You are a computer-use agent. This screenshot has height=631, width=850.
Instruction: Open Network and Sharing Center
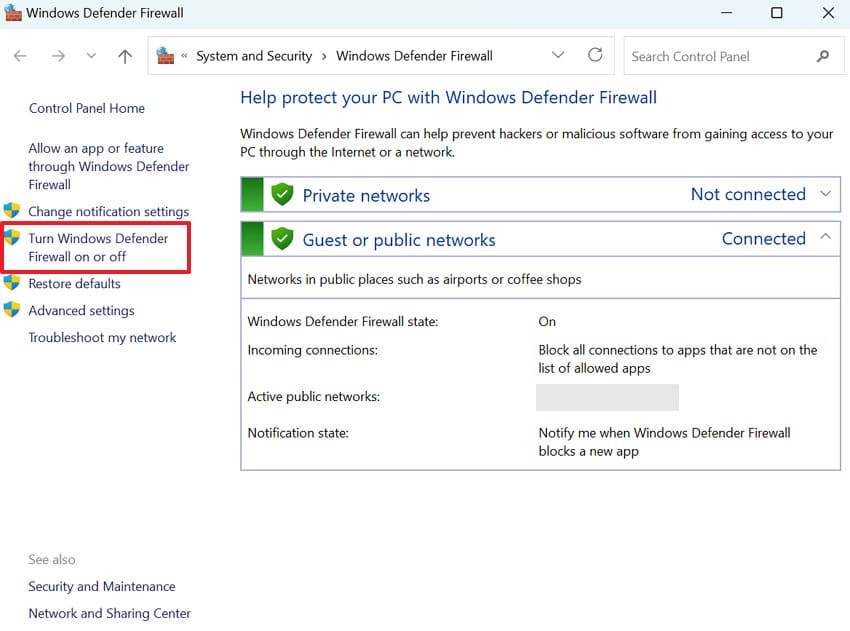click(x=109, y=613)
